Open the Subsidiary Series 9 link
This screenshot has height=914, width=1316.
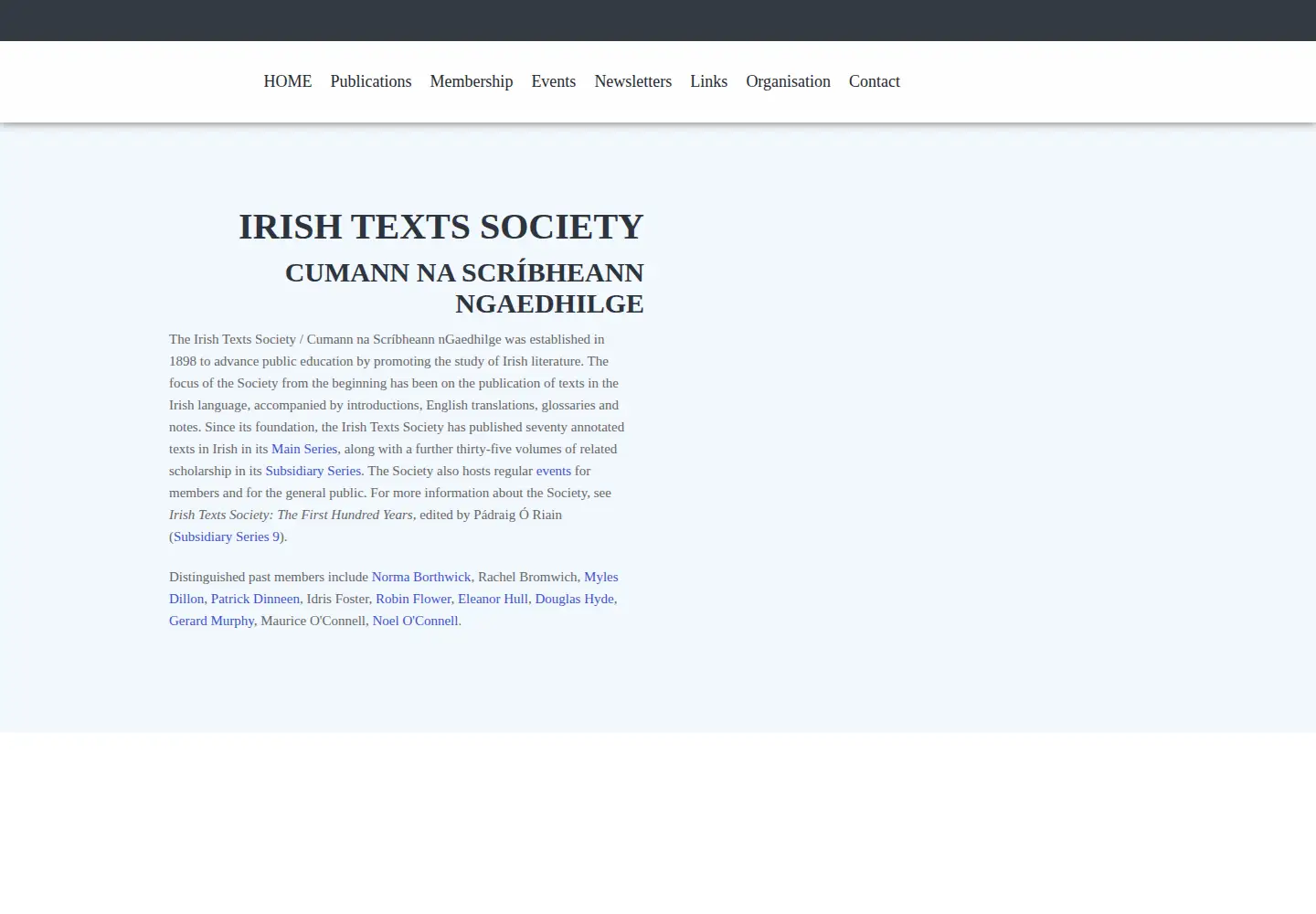pos(227,537)
